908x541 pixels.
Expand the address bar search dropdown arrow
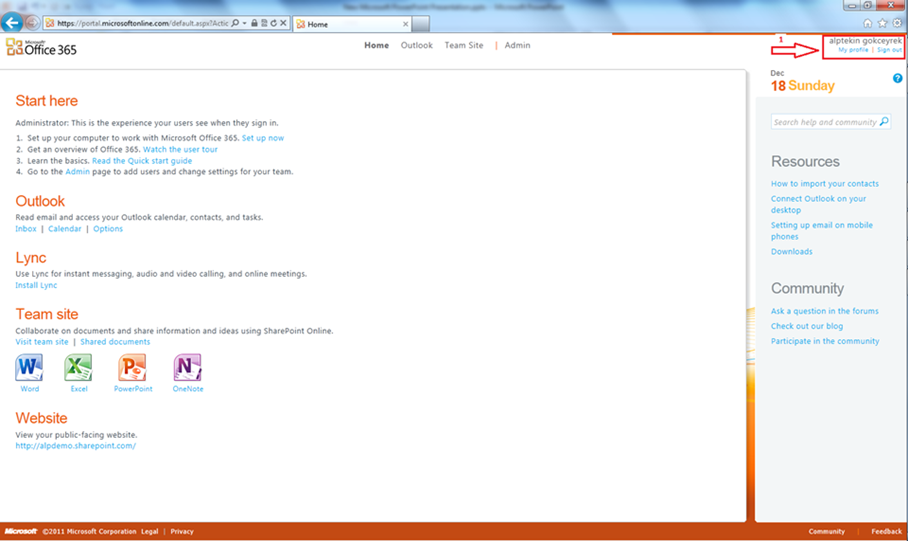click(244, 23)
